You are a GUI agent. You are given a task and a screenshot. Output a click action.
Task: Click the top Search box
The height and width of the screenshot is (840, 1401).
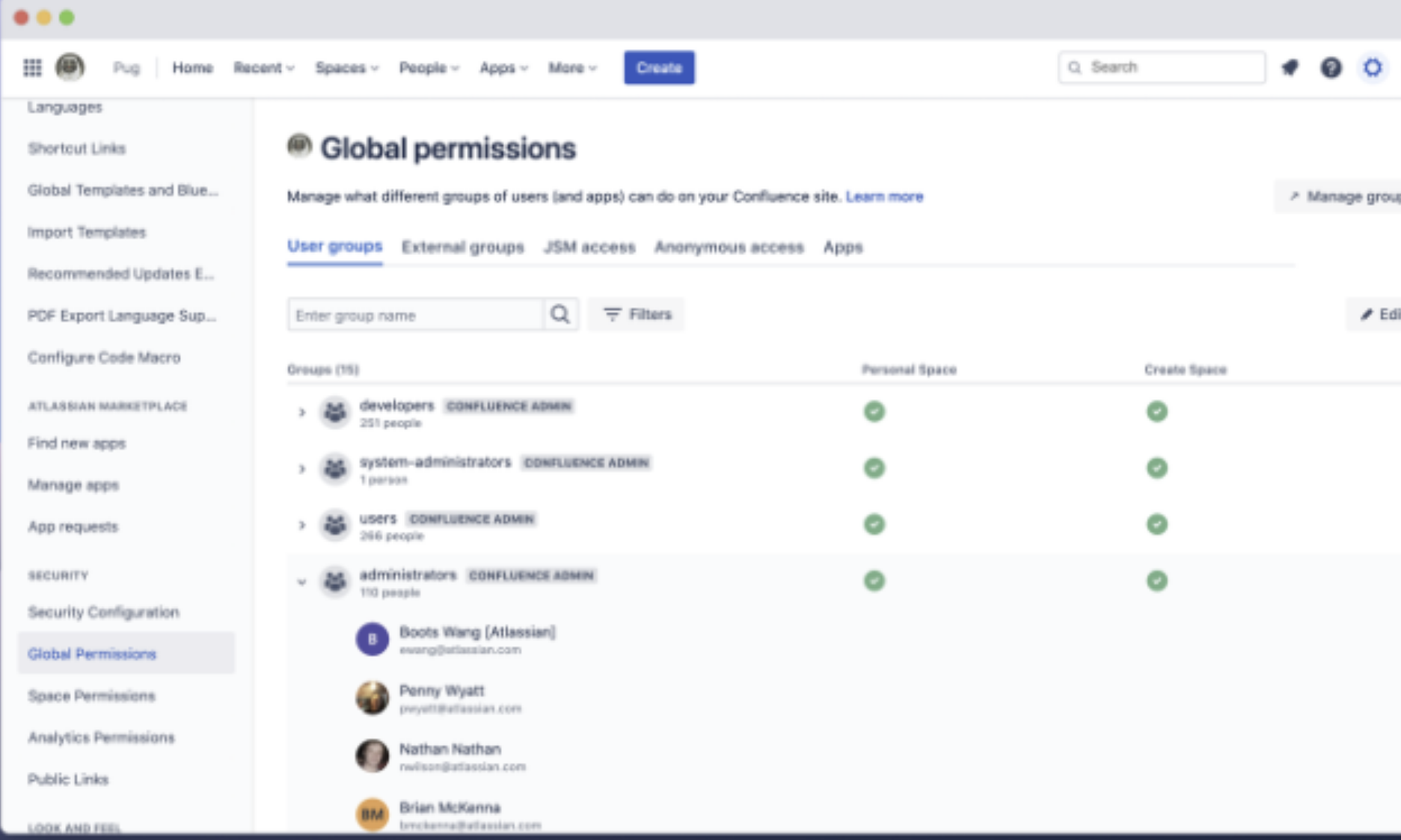click(1162, 67)
